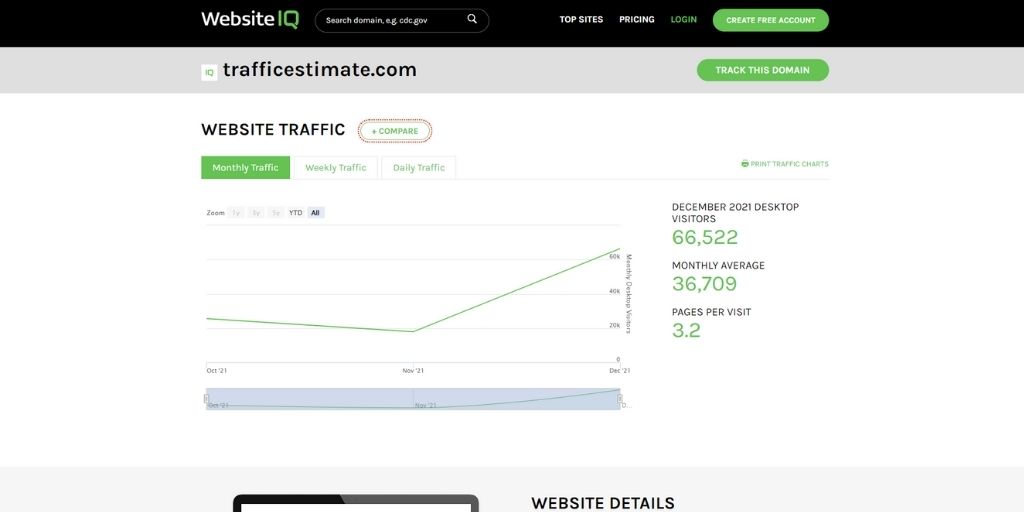The image size is (1024, 512).
Task: Click the LOGIN link
Action: tap(684, 20)
